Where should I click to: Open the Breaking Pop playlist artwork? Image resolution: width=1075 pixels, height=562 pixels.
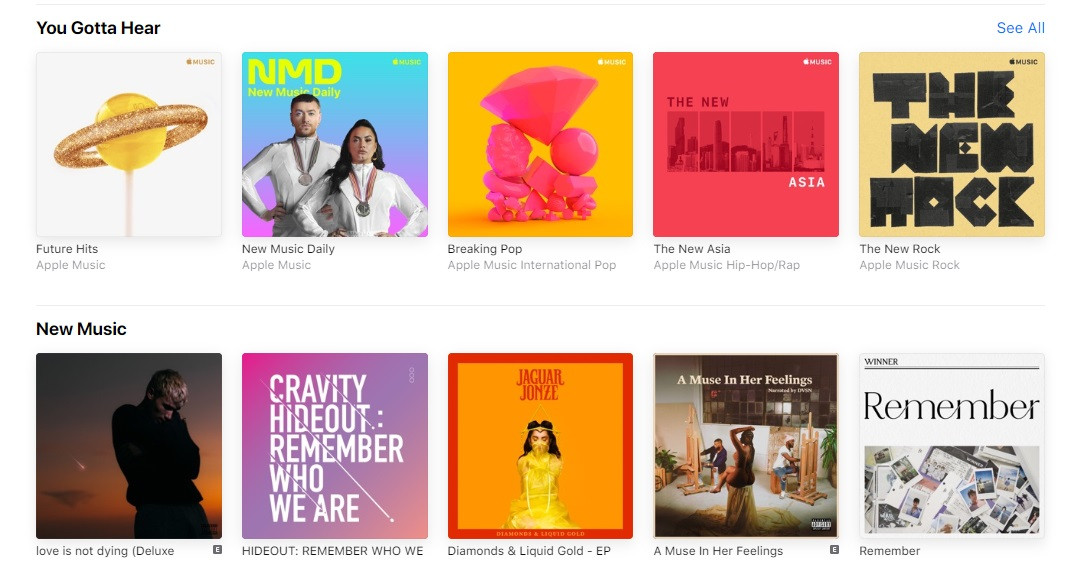point(540,145)
